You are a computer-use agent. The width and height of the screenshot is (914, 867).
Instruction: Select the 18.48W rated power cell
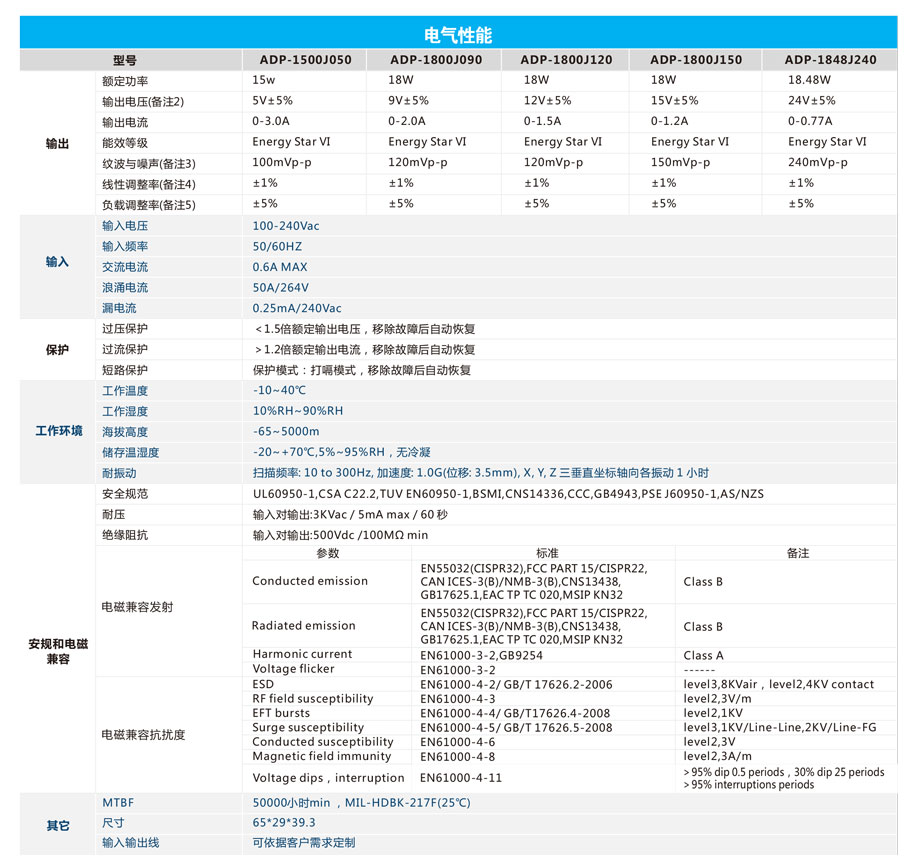pos(809,80)
